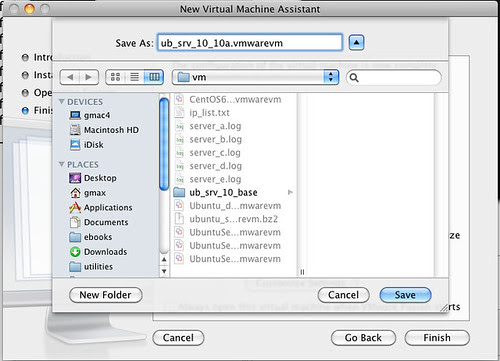Click the ub_srv_10_base folder icon
Screen dimensions: 500x361
click(x=179, y=192)
